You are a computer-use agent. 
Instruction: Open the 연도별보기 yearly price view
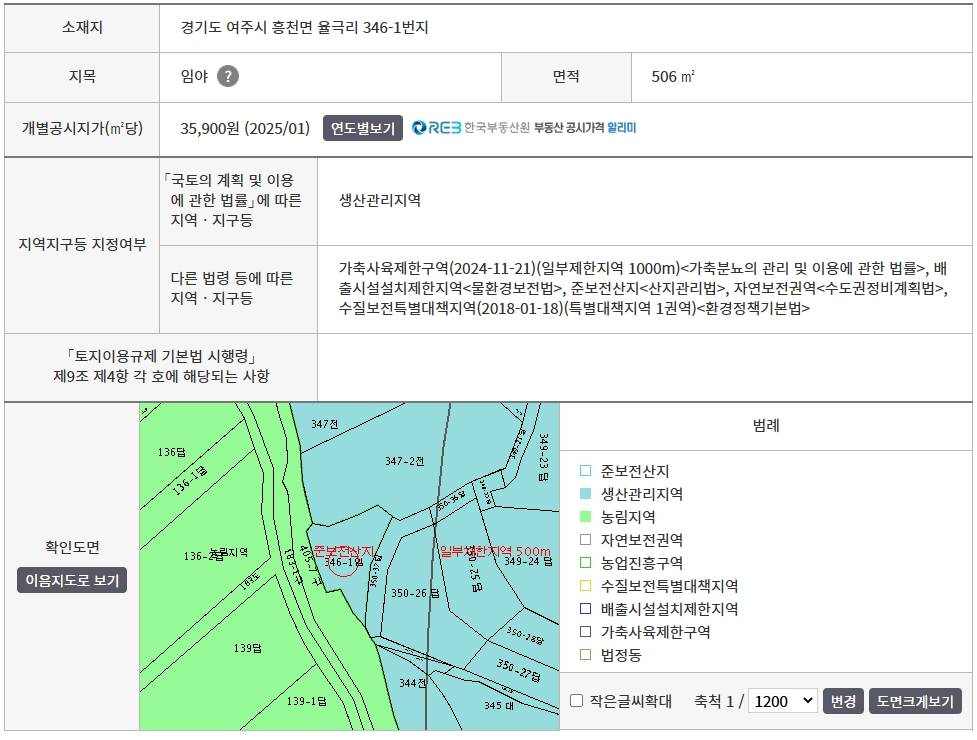coord(363,128)
